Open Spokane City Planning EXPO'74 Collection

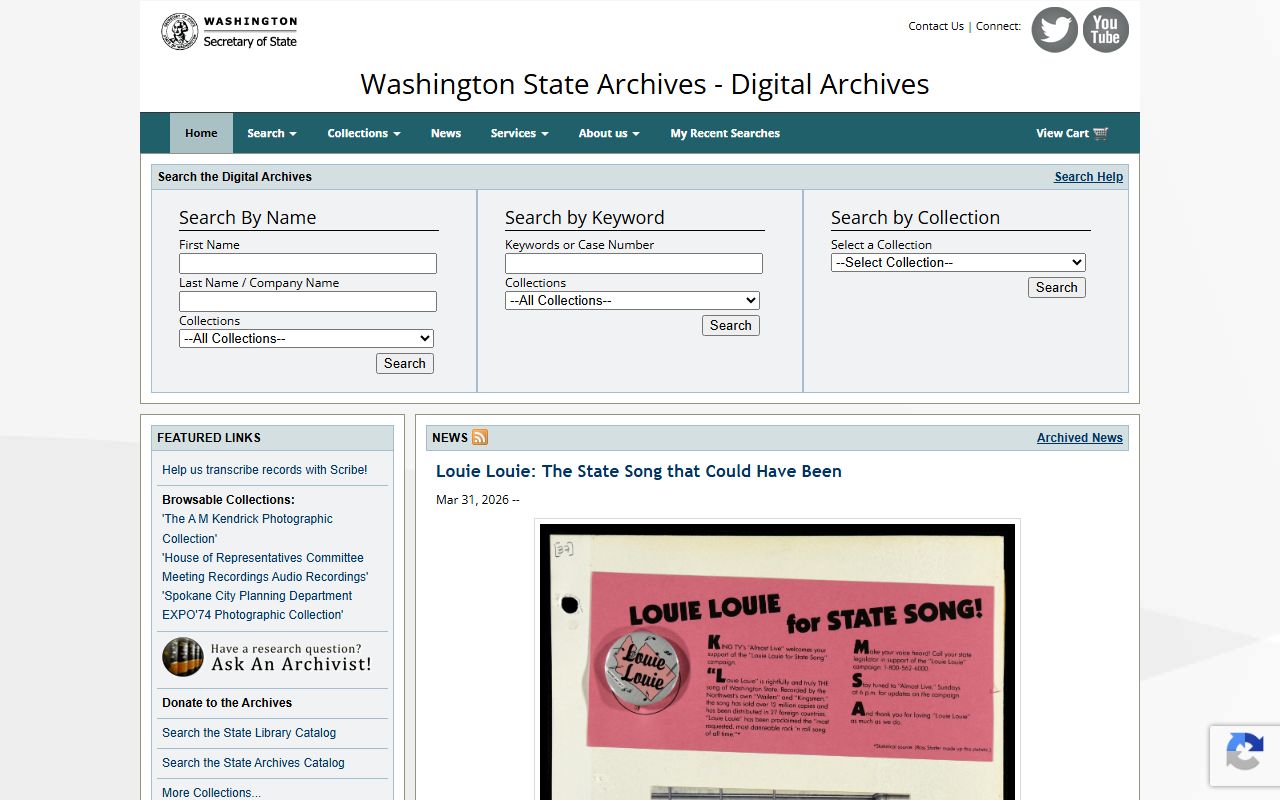(257, 605)
